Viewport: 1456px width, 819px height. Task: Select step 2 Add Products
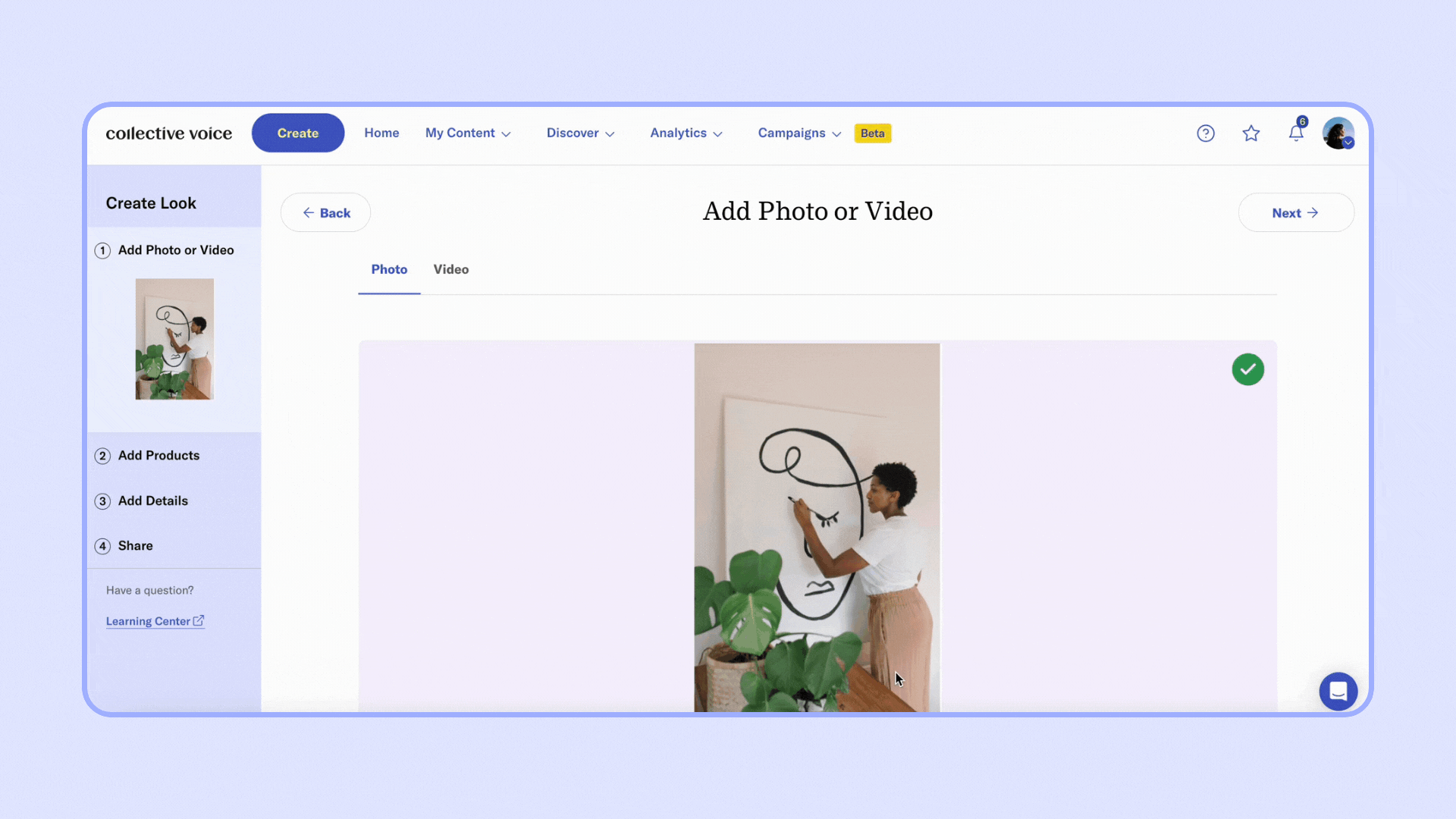point(147,456)
